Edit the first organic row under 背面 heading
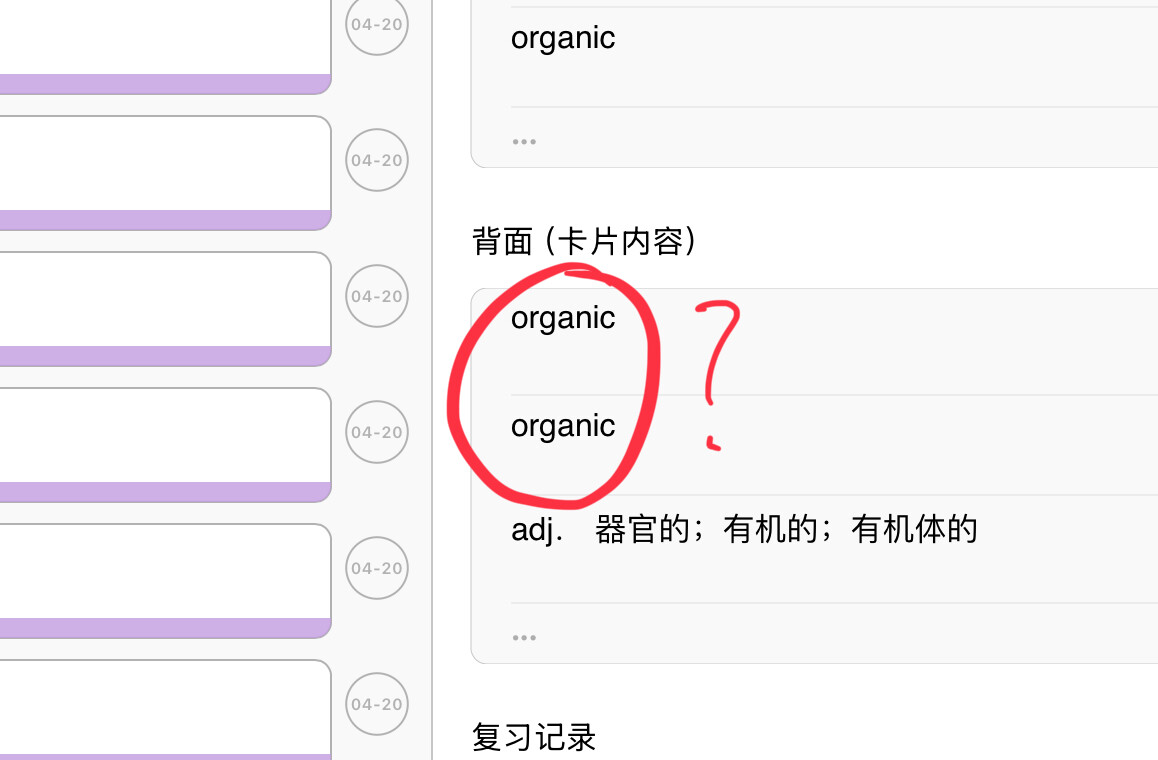This screenshot has height=760, width=1158. coord(834,342)
